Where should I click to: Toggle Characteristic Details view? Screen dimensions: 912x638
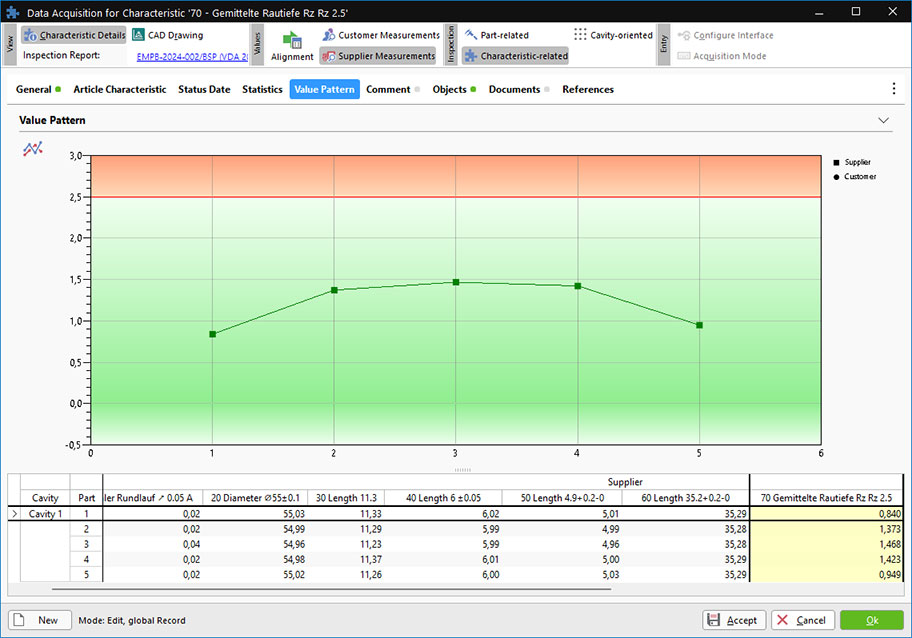tap(75, 35)
